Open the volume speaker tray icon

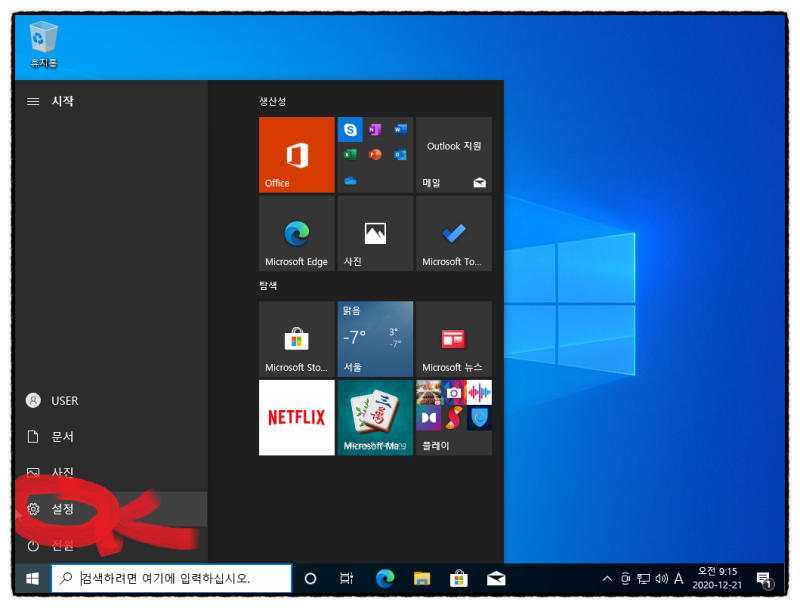click(x=661, y=578)
